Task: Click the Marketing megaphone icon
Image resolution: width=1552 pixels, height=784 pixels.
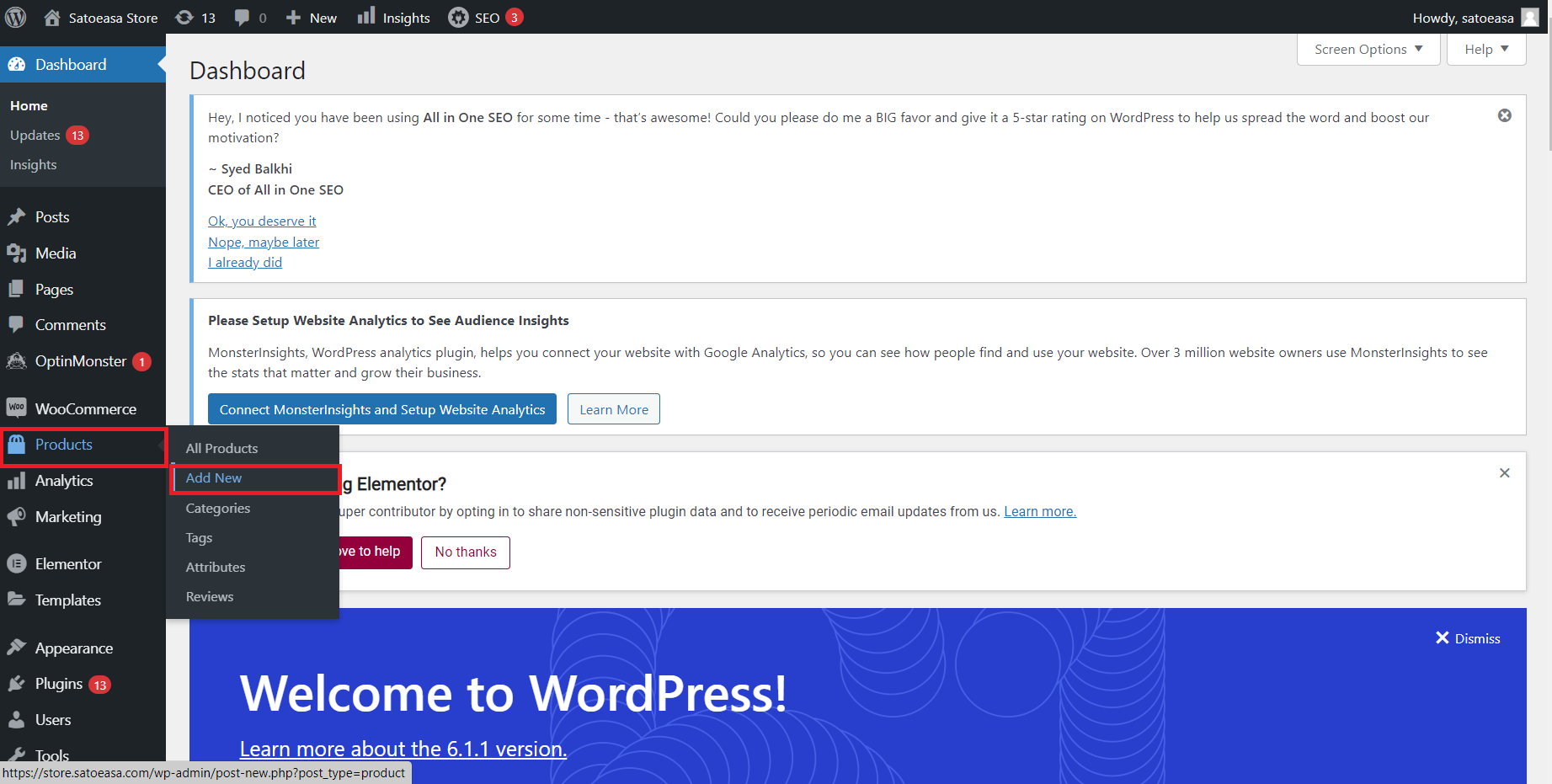Action: point(17,516)
